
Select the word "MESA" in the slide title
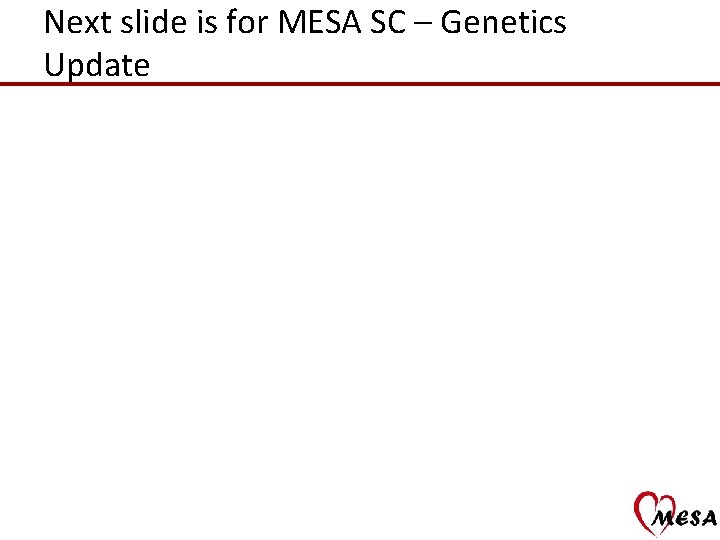[320, 22]
